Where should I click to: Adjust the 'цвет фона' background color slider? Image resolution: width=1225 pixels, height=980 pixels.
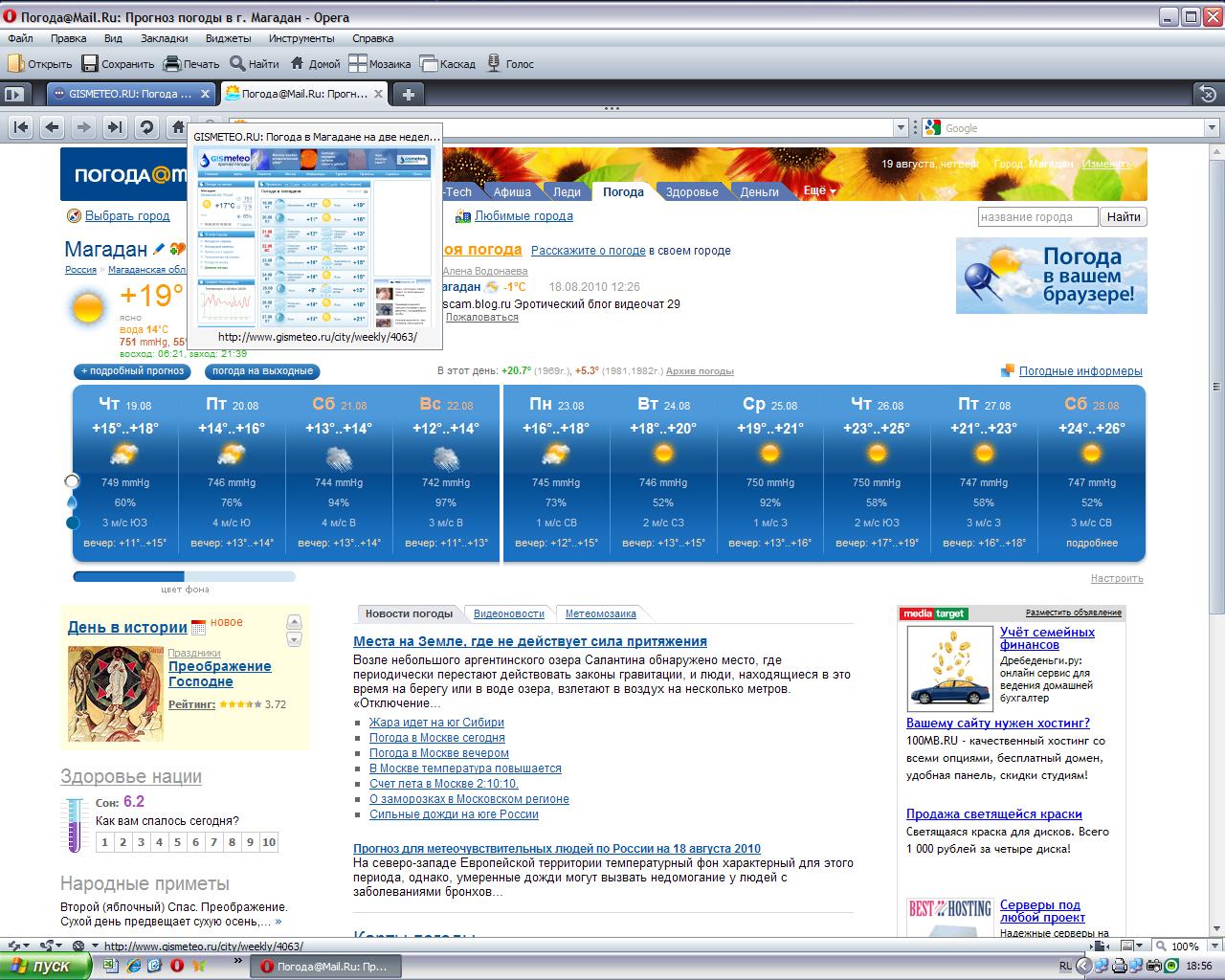pyautogui.click(x=184, y=576)
